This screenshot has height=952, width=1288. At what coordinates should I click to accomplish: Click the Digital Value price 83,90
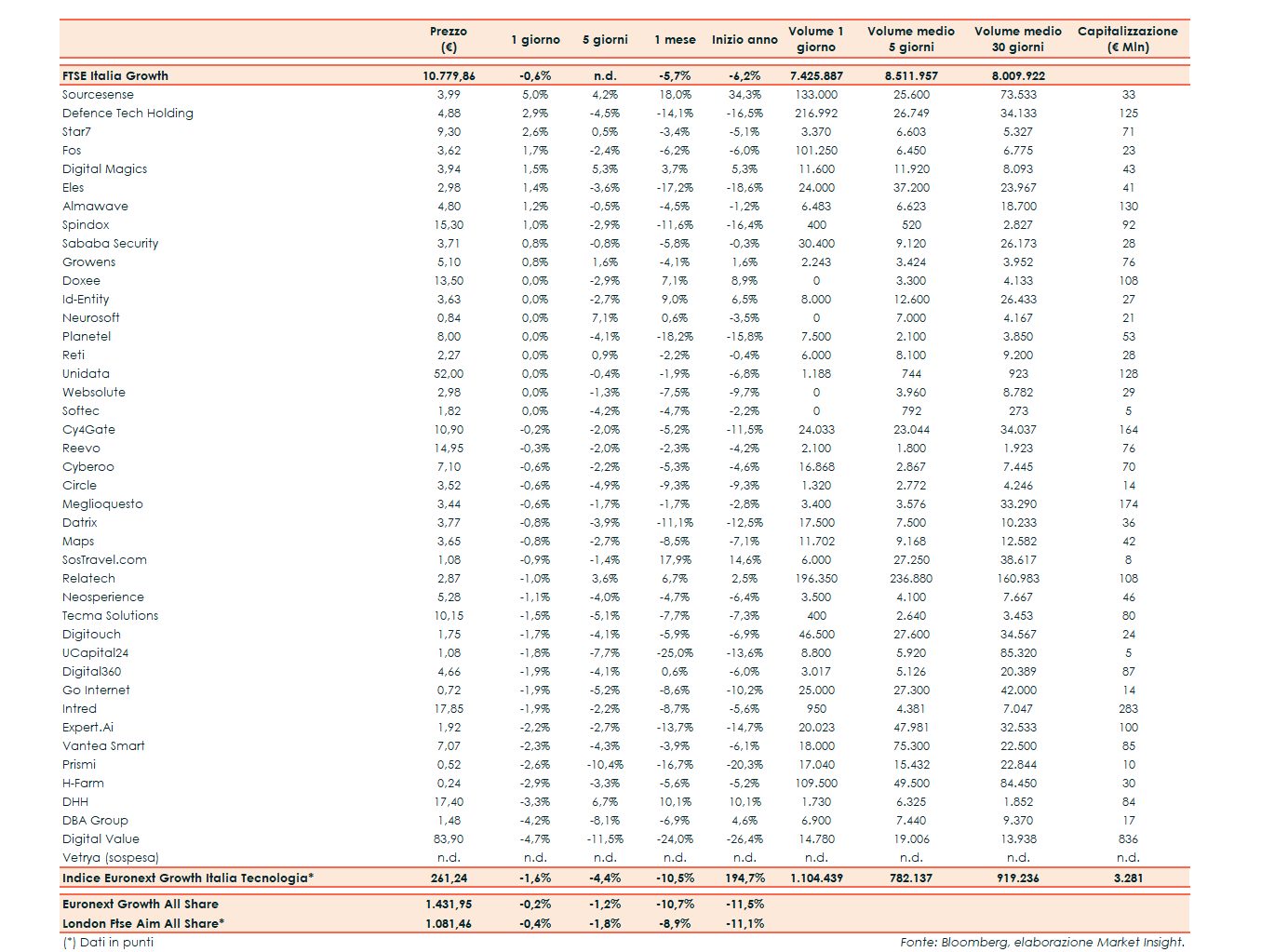coord(449,838)
